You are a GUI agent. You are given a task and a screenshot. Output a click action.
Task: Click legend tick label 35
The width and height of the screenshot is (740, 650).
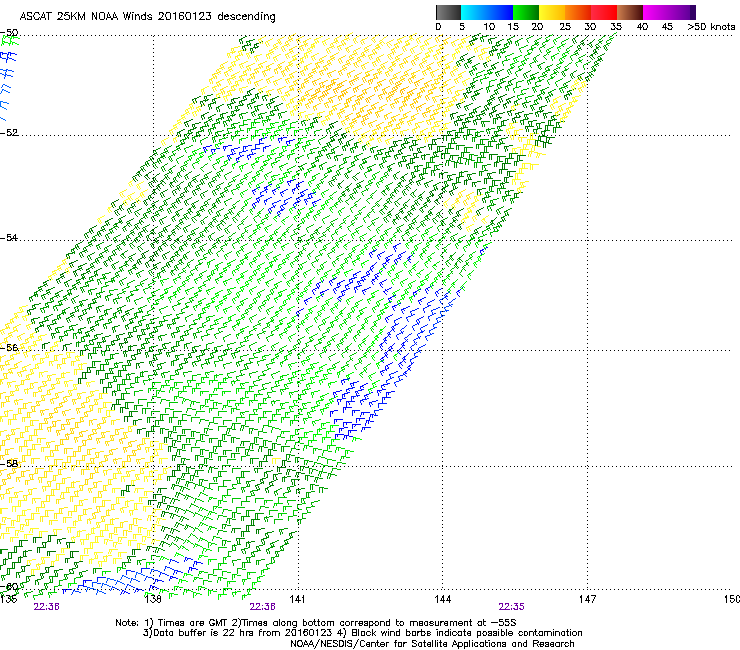coord(616,27)
